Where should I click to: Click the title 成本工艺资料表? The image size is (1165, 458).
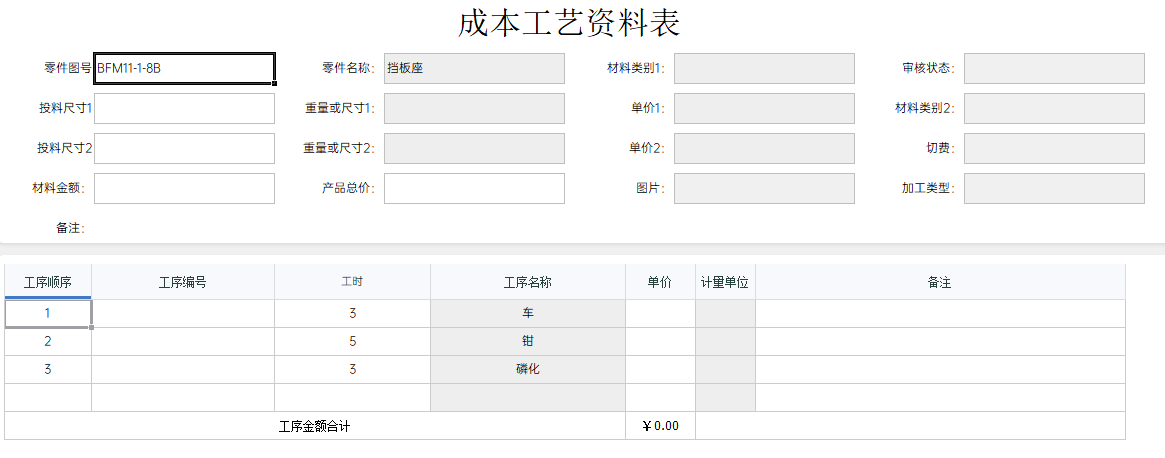point(569,23)
